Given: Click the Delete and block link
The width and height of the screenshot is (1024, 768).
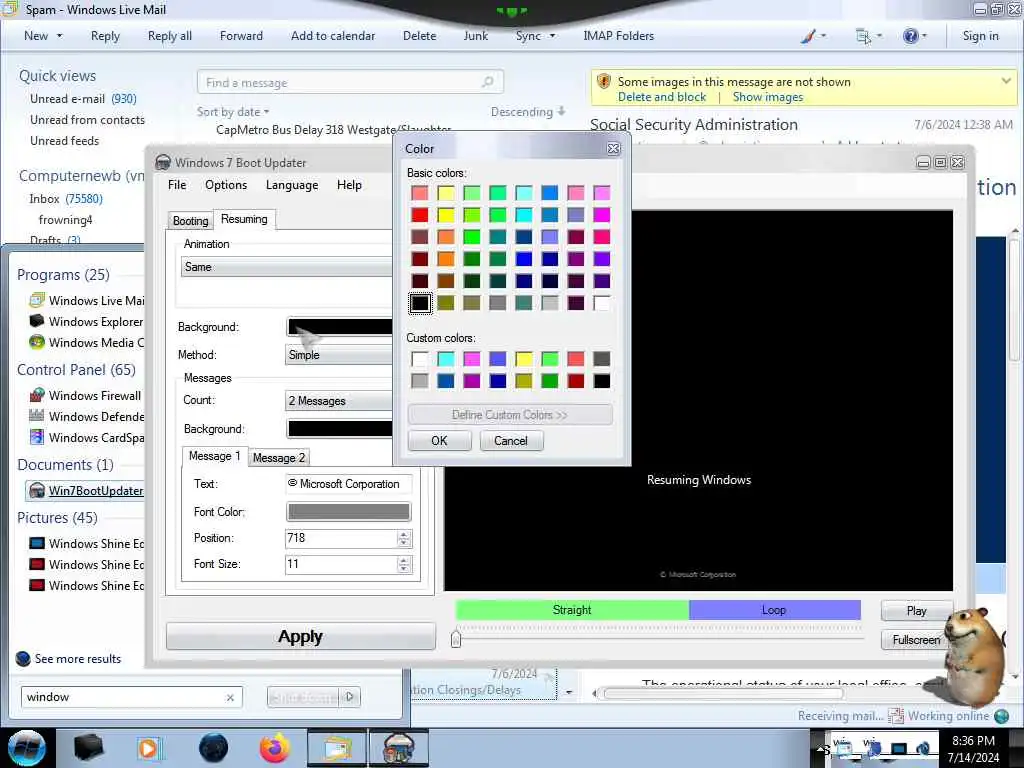Looking at the screenshot, I should click(x=662, y=97).
